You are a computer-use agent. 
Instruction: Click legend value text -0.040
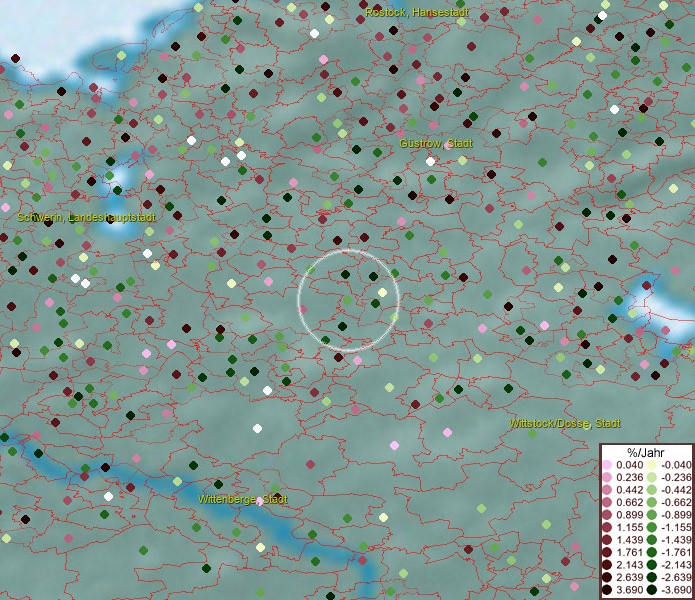[676, 465]
